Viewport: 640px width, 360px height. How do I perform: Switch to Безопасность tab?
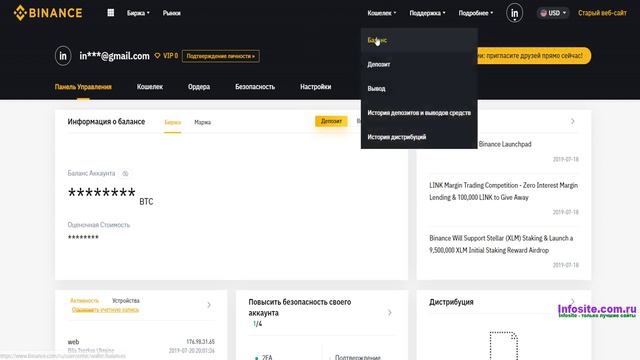(x=255, y=87)
